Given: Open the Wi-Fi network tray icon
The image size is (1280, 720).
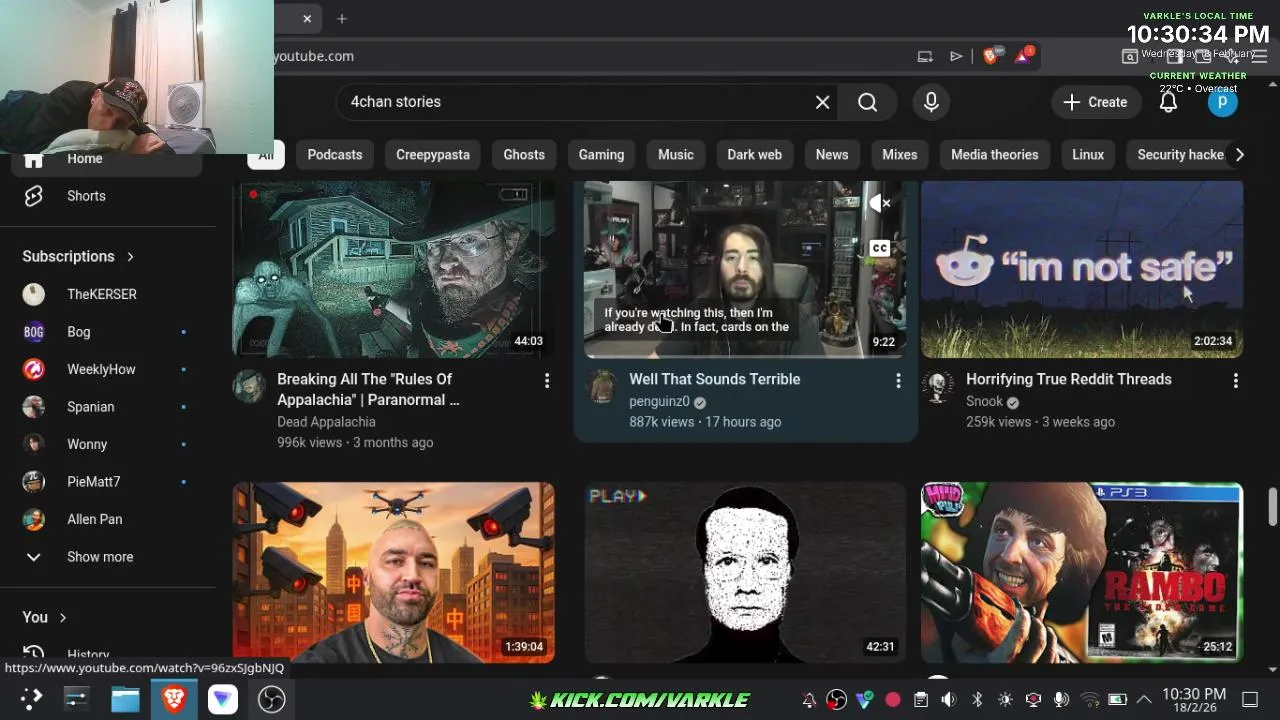Looking at the screenshot, I should (1090, 700).
